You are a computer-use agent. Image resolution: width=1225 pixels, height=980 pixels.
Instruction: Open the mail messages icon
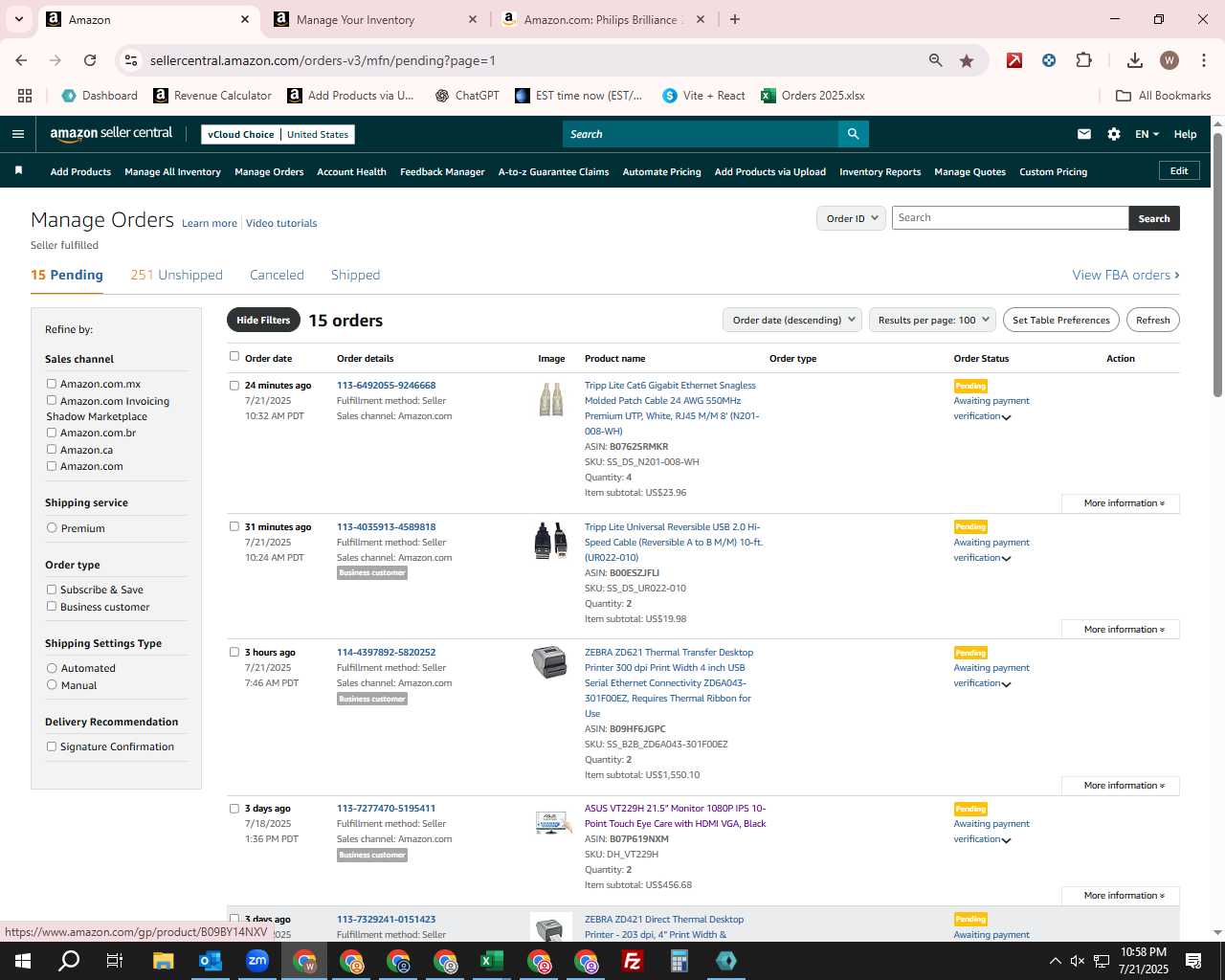point(1083,134)
